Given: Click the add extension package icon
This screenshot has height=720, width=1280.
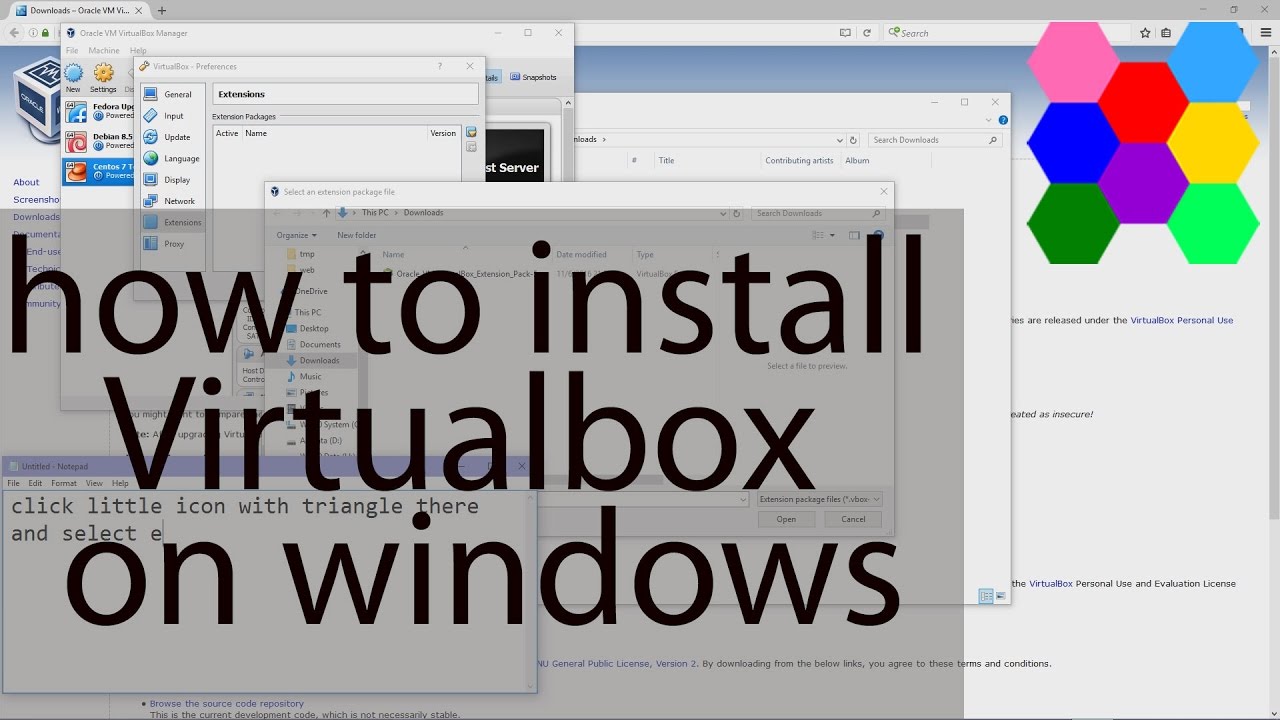Looking at the screenshot, I should coord(471,132).
